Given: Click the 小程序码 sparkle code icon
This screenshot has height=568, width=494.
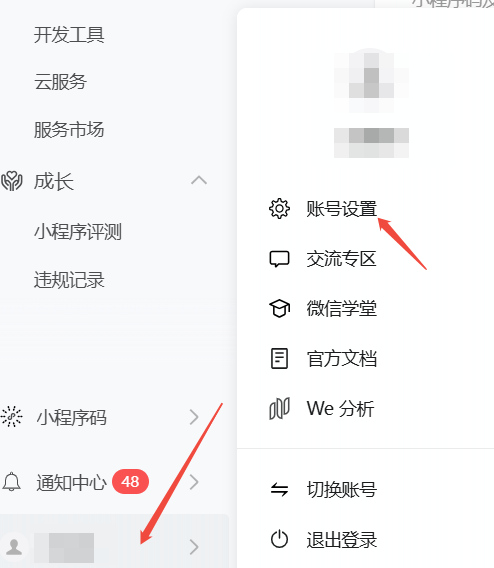Looking at the screenshot, I should [12, 417].
